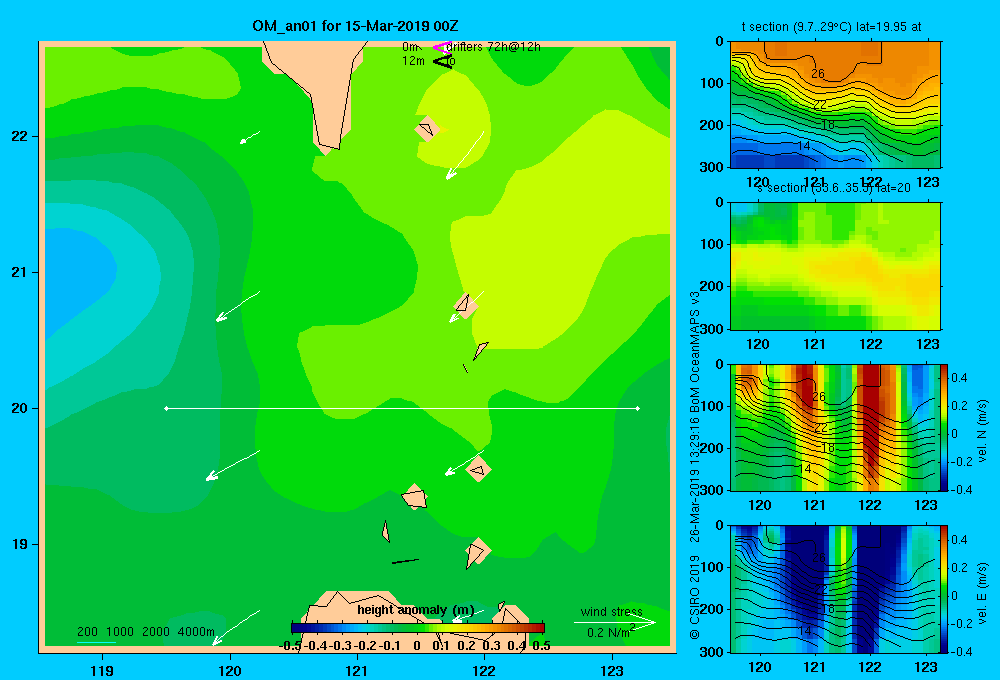Click the 'height anomaly (m)' label
Viewport: 1000px width, 680px height.
[x=416, y=610]
